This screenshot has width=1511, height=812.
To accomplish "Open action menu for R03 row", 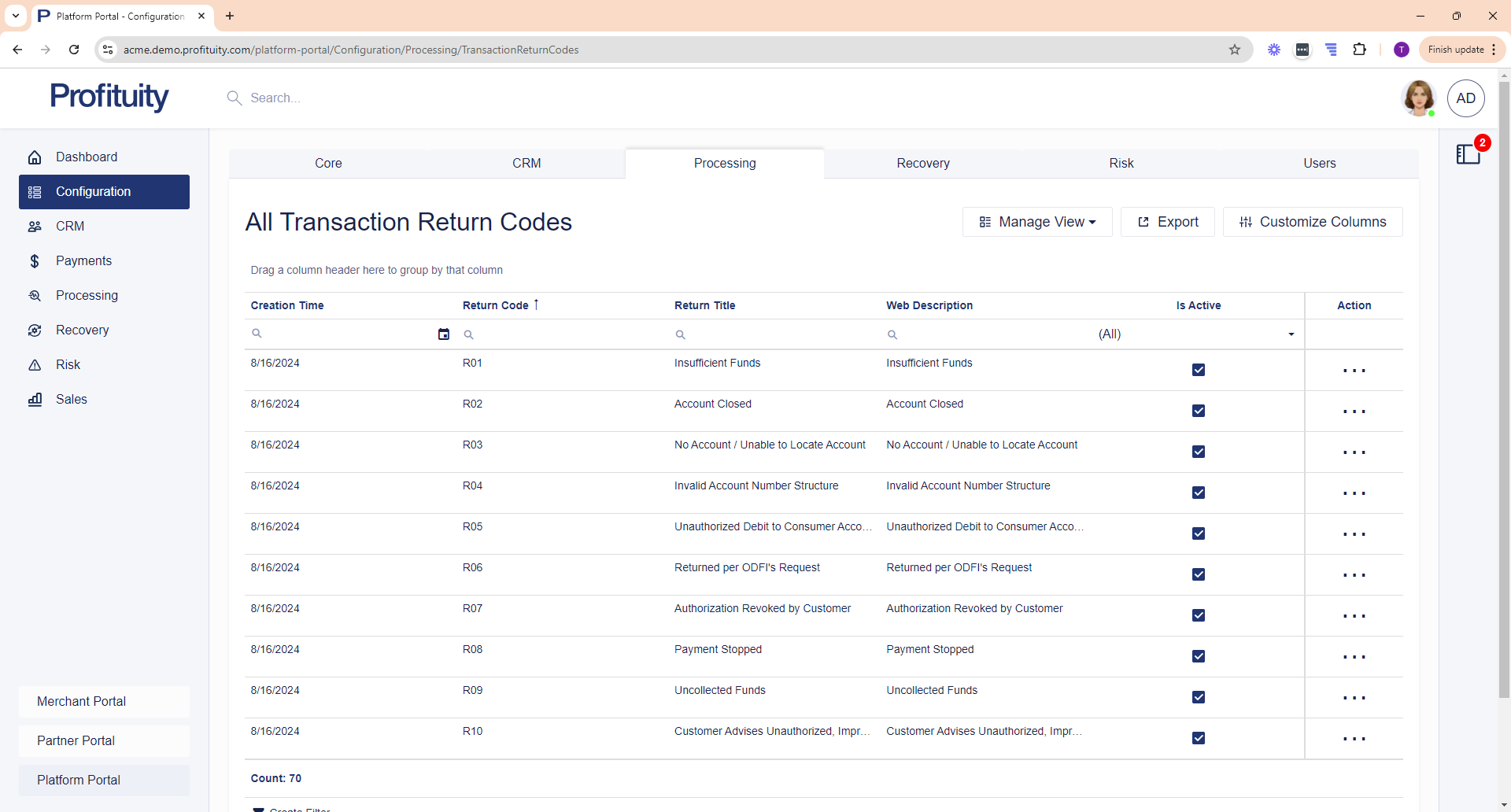I will (x=1354, y=452).
